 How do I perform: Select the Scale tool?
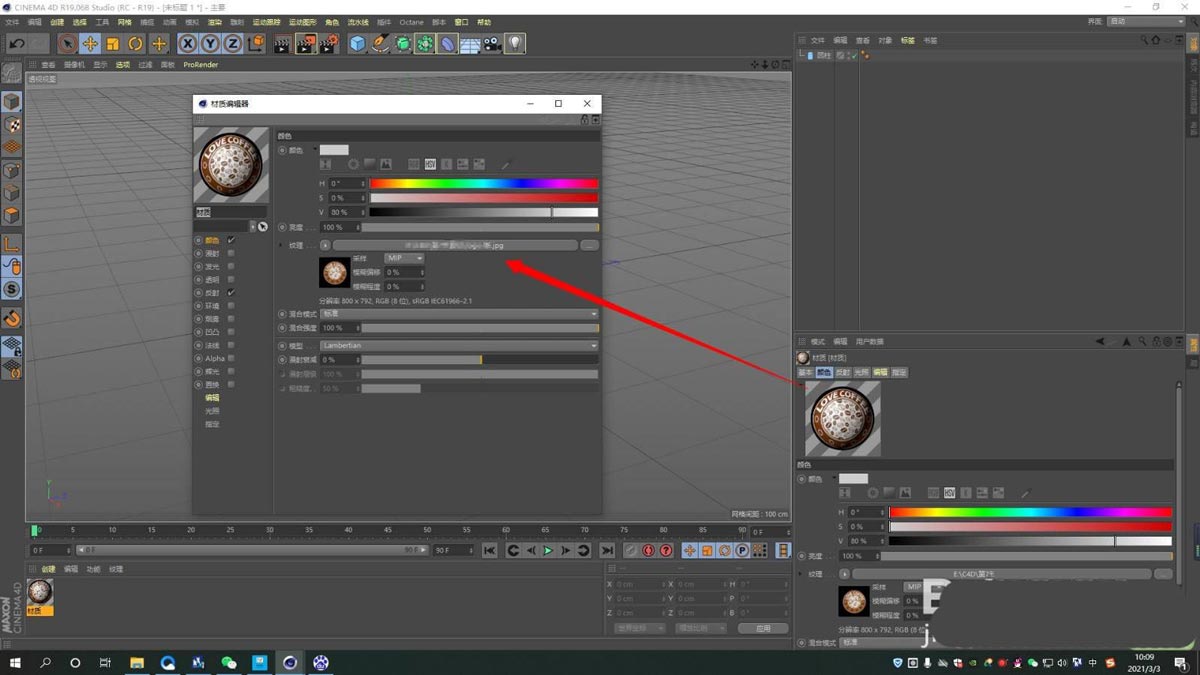pyautogui.click(x=113, y=43)
